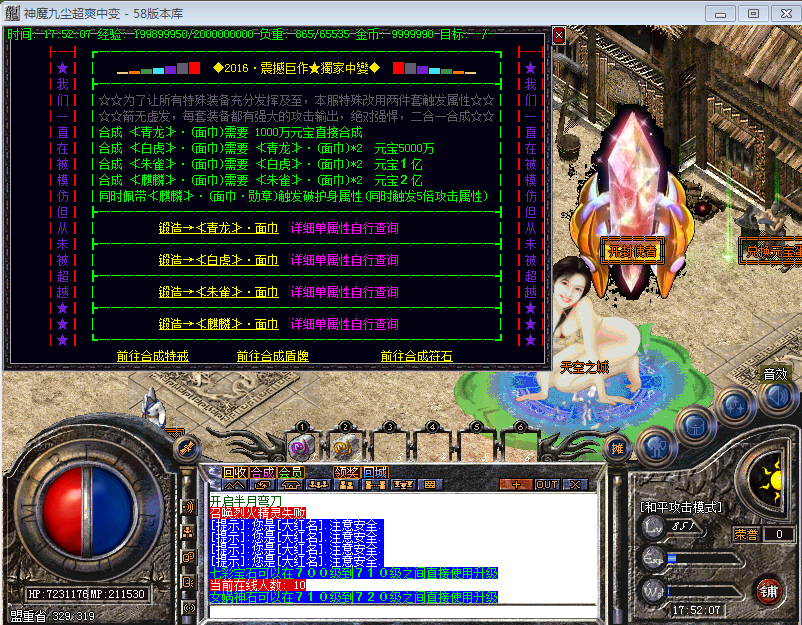The height and width of the screenshot is (625, 802).
Task: Open the skills sparkle round icon
Action: [736, 405]
